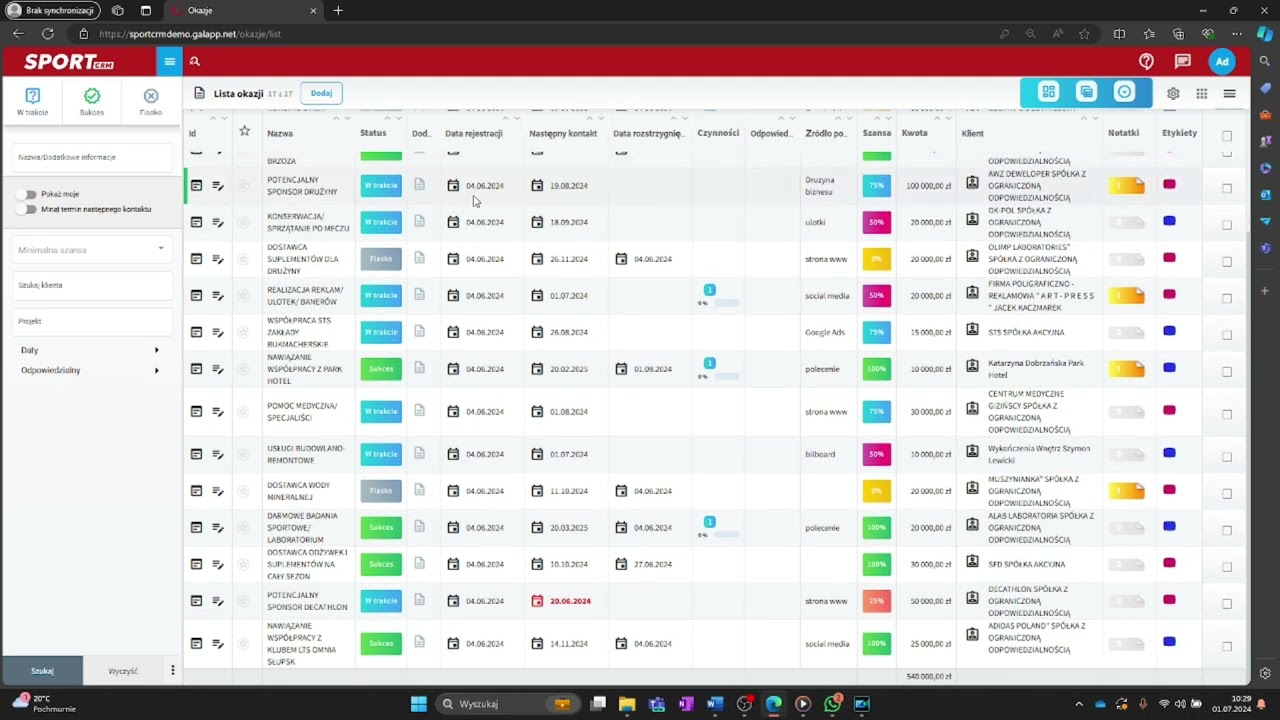Open Windows Start menu
Viewport: 1280px width, 720px height.
418,704
